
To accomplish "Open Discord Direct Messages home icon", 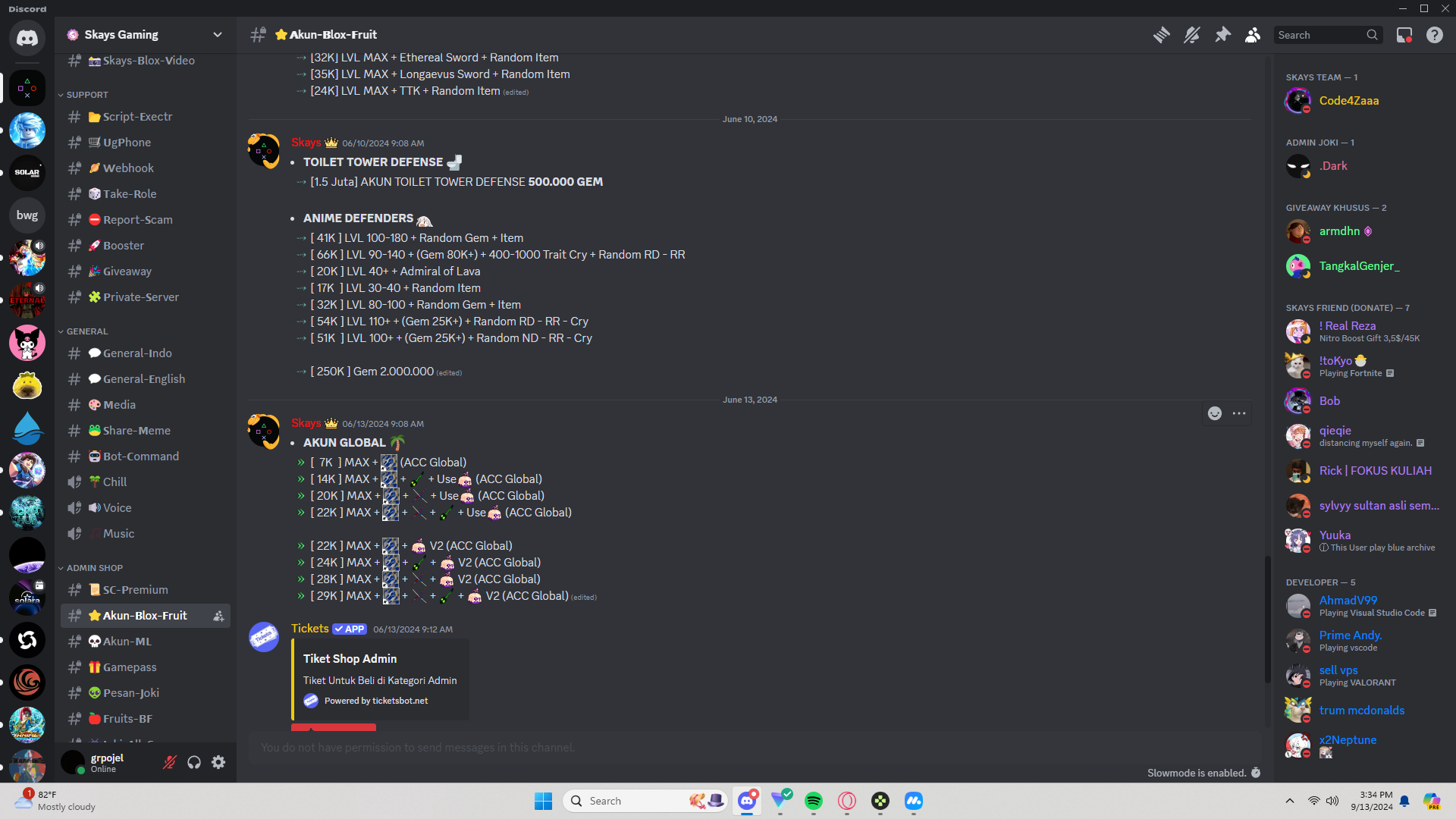I will coord(27,38).
